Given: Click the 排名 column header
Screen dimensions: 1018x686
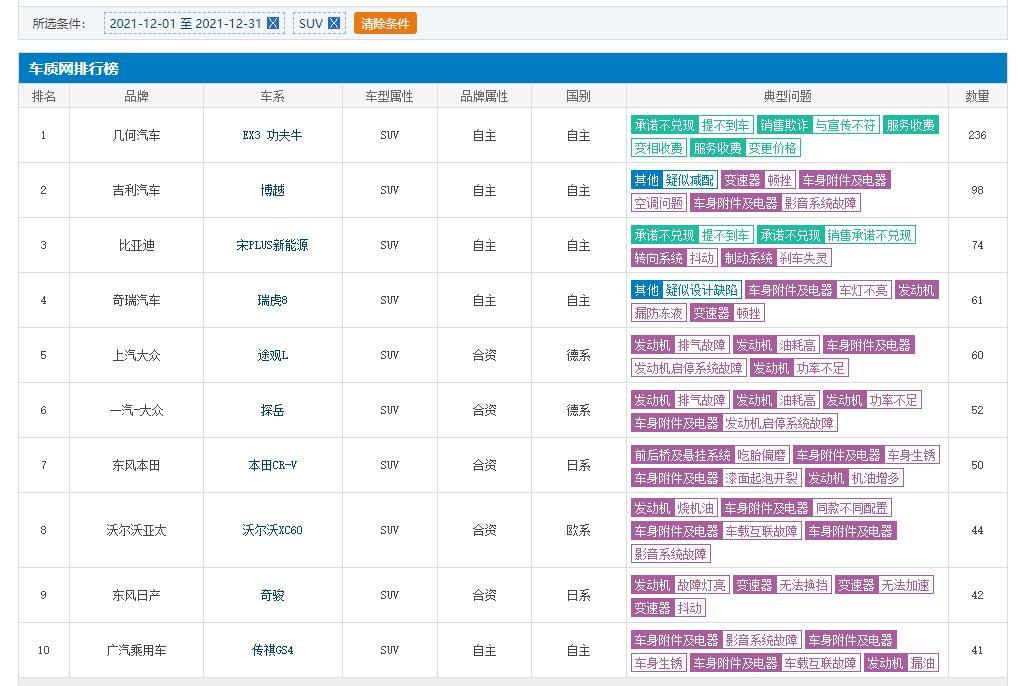Looking at the screenshot, I should [x=43, y=96].
